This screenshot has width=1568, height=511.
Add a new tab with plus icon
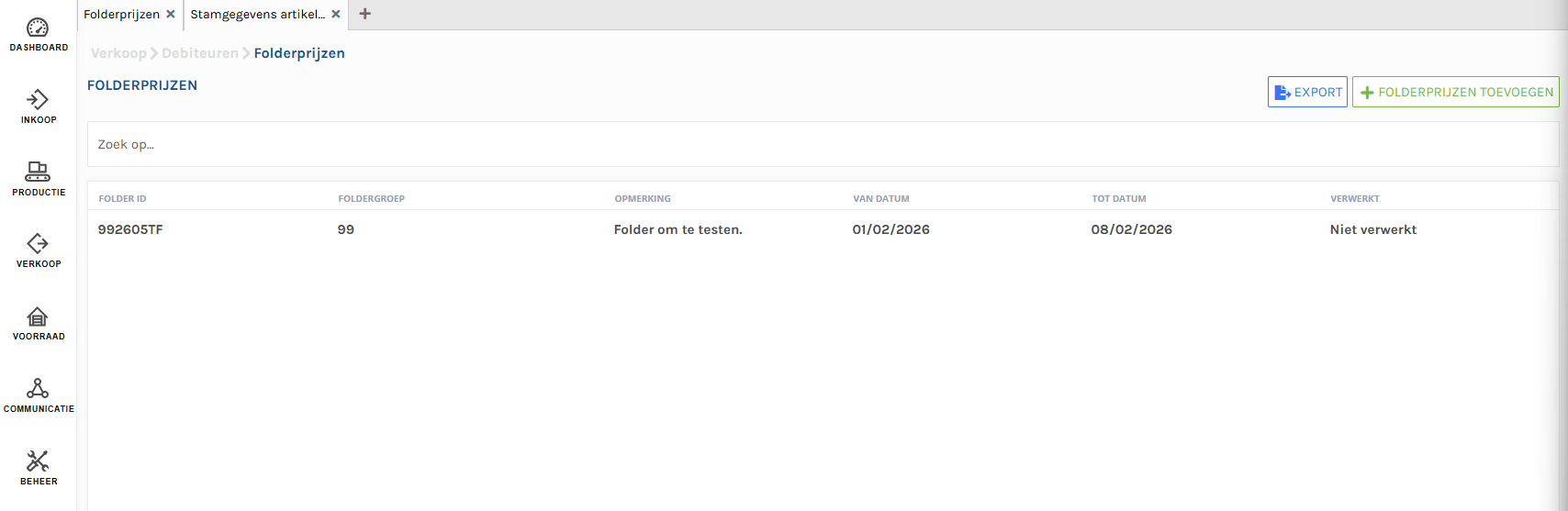(364, 14)
